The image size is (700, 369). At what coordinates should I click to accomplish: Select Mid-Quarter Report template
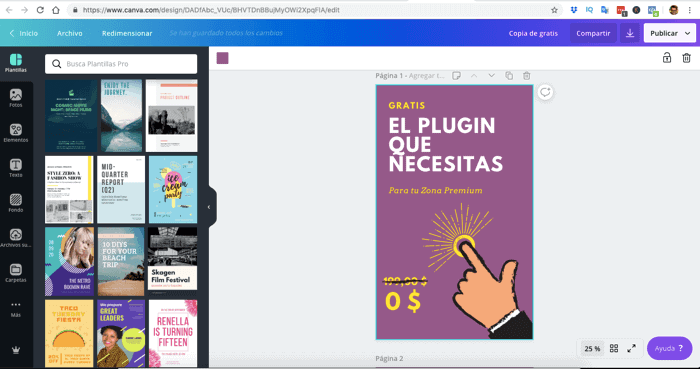tap(121, 189)
